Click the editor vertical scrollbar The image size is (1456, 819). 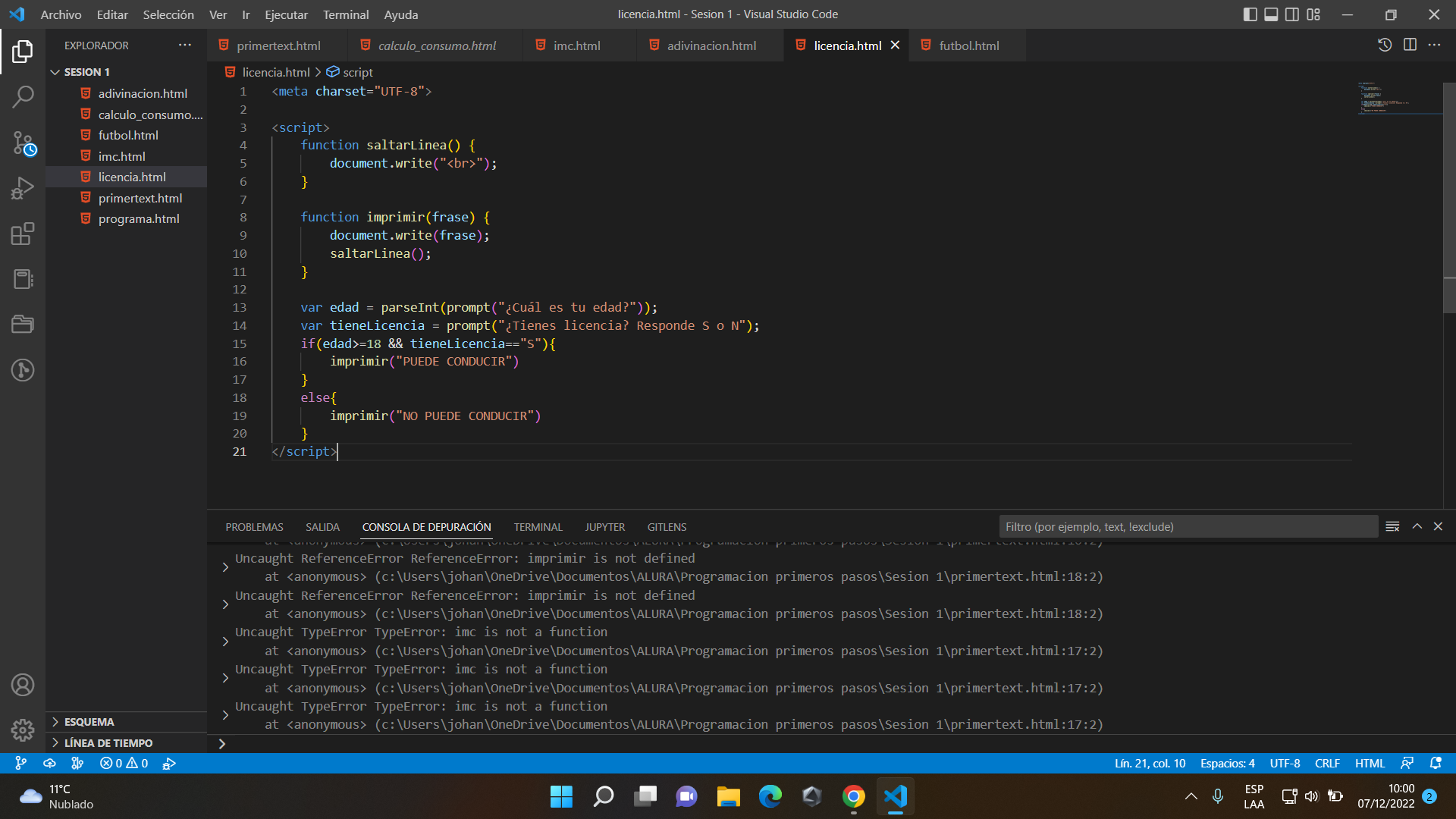click(x=1449, y=197)
